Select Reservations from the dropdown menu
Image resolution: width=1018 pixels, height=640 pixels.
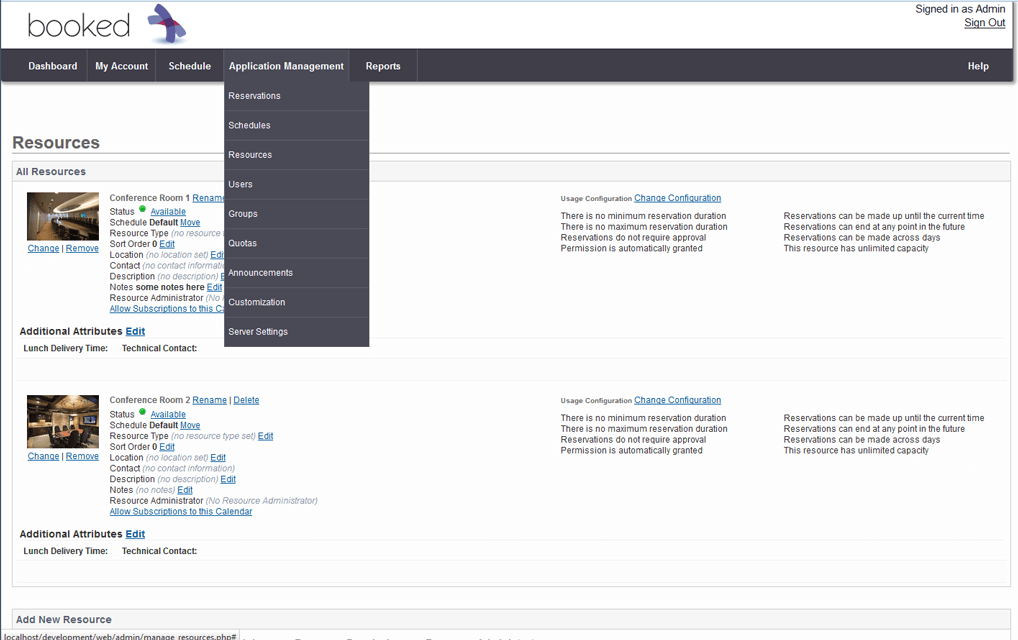click(x=255, y=96)
